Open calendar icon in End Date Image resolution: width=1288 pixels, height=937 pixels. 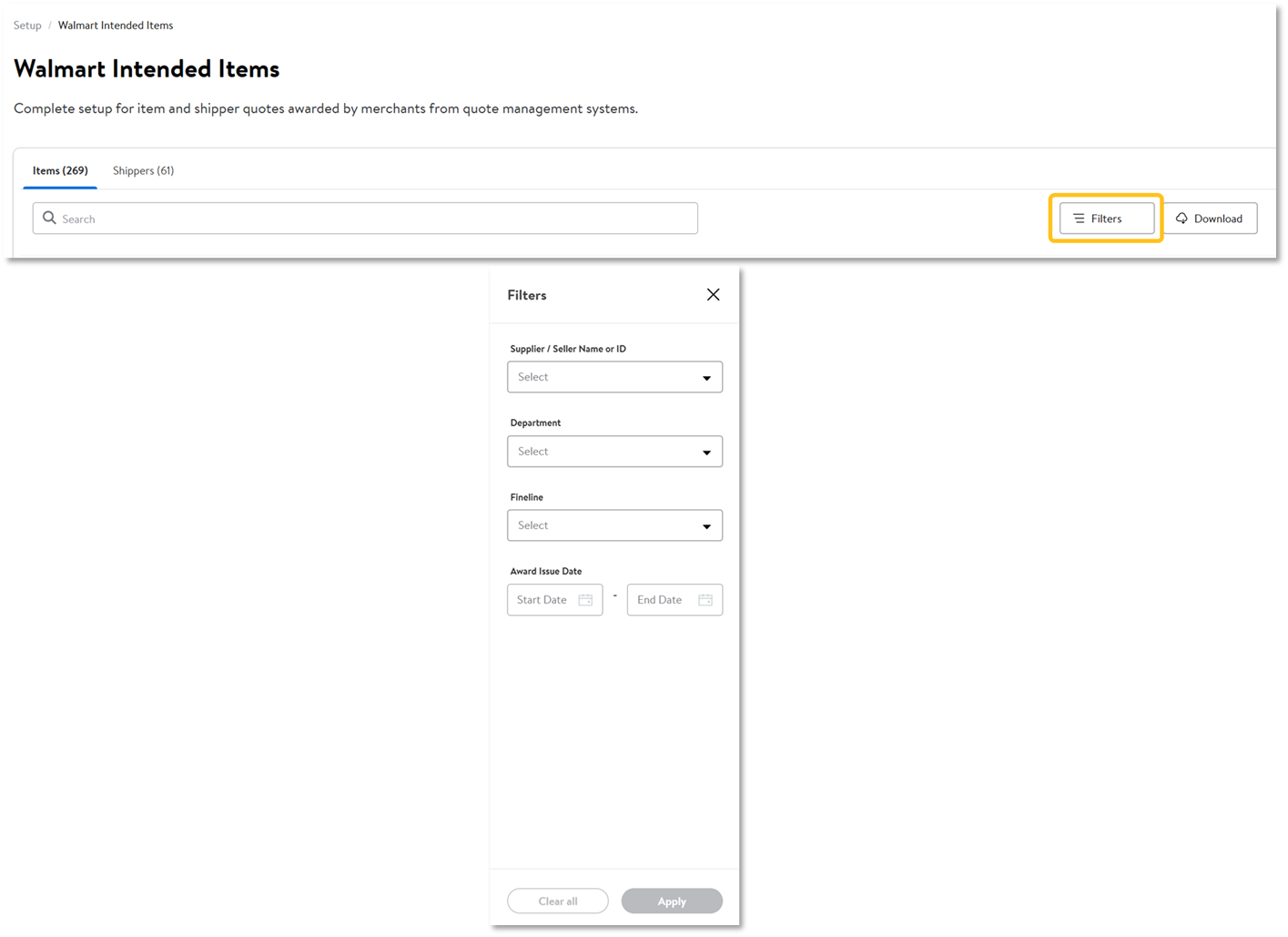pos(705,600)
